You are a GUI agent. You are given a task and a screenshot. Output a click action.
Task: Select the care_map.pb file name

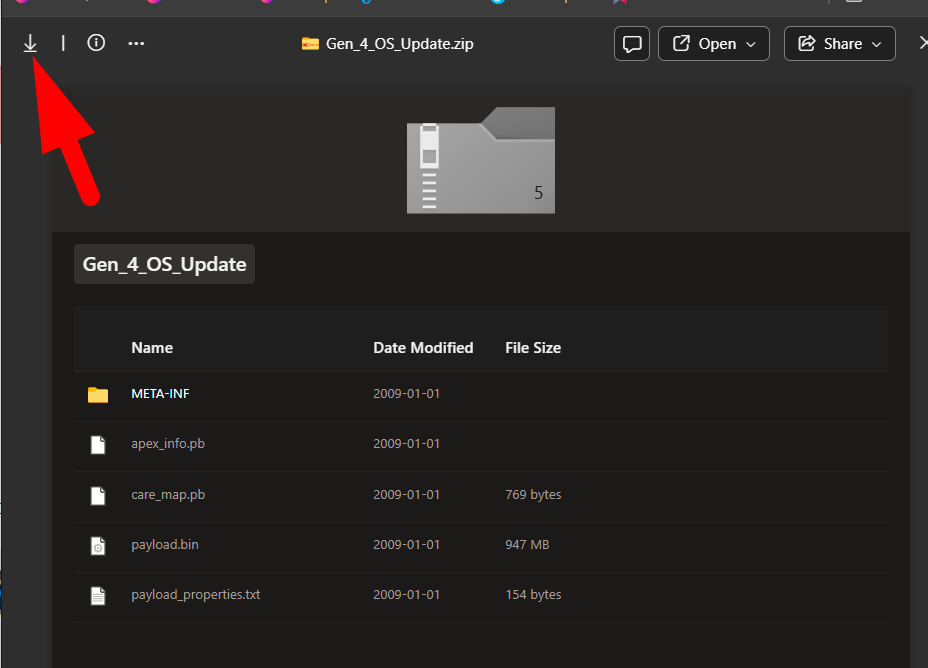coord(168,495)
